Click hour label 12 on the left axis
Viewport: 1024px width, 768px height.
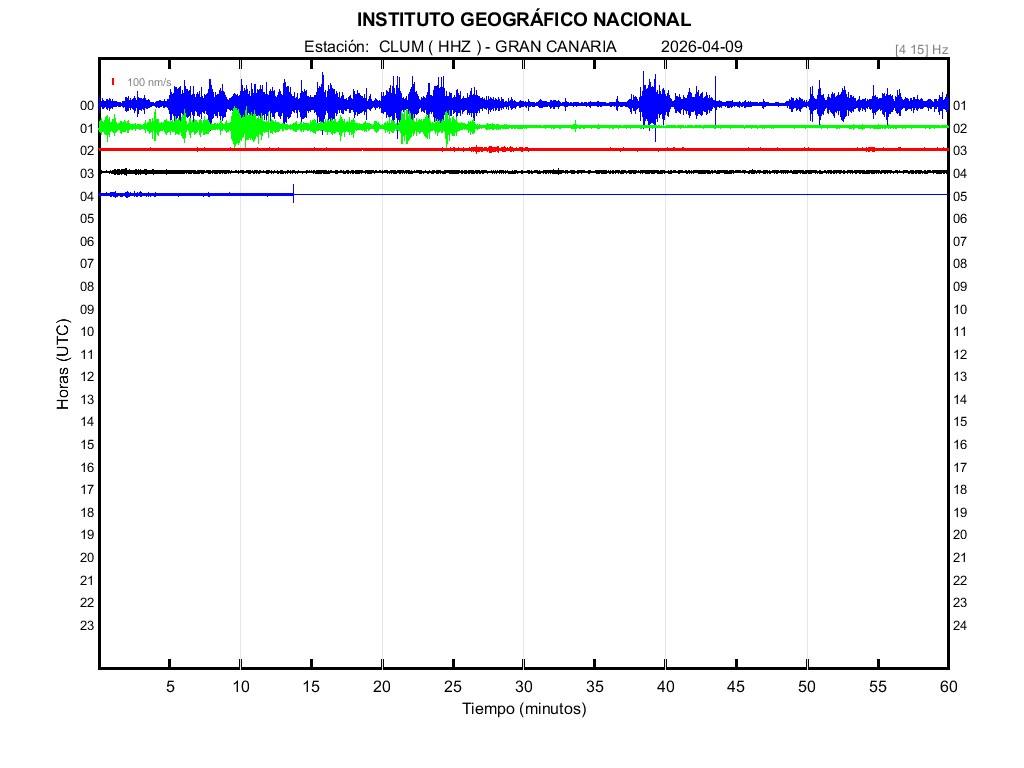[x=87, y=376]
